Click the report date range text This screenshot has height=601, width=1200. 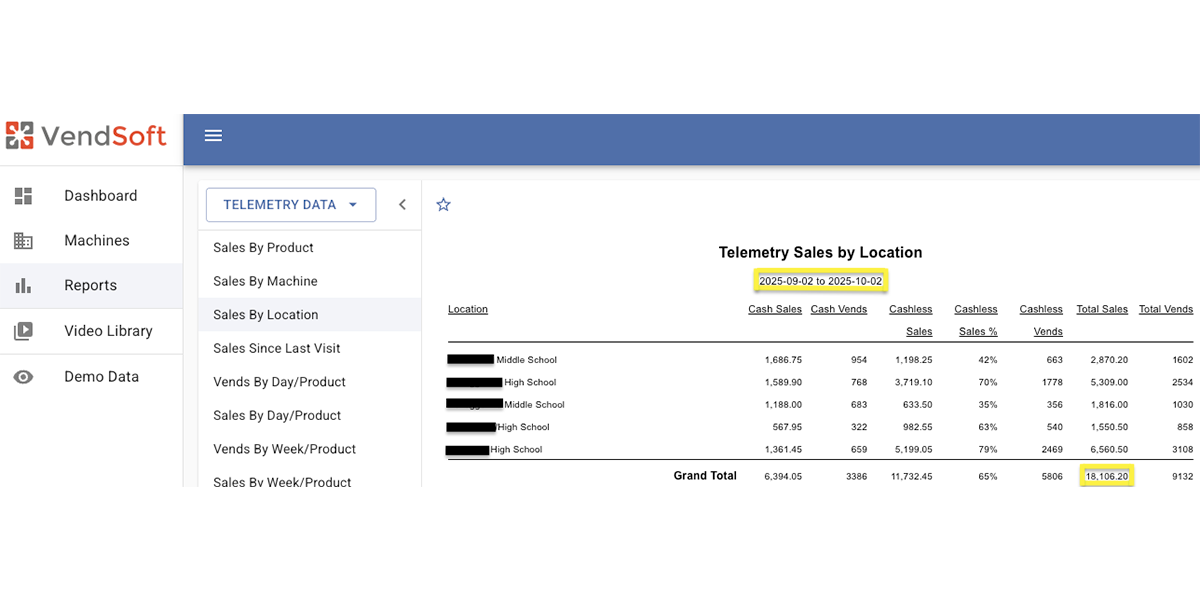coord(820,282)
